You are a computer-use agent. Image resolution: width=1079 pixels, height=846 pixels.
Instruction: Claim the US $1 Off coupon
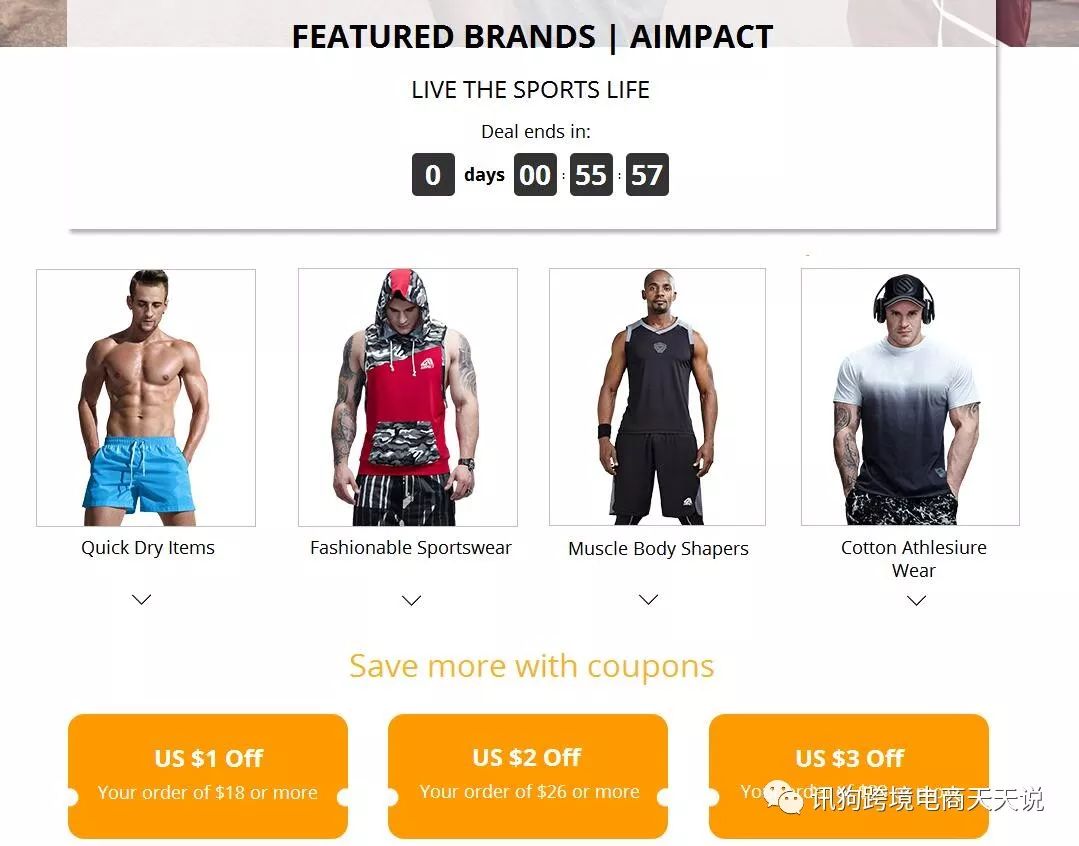[208, 775]
